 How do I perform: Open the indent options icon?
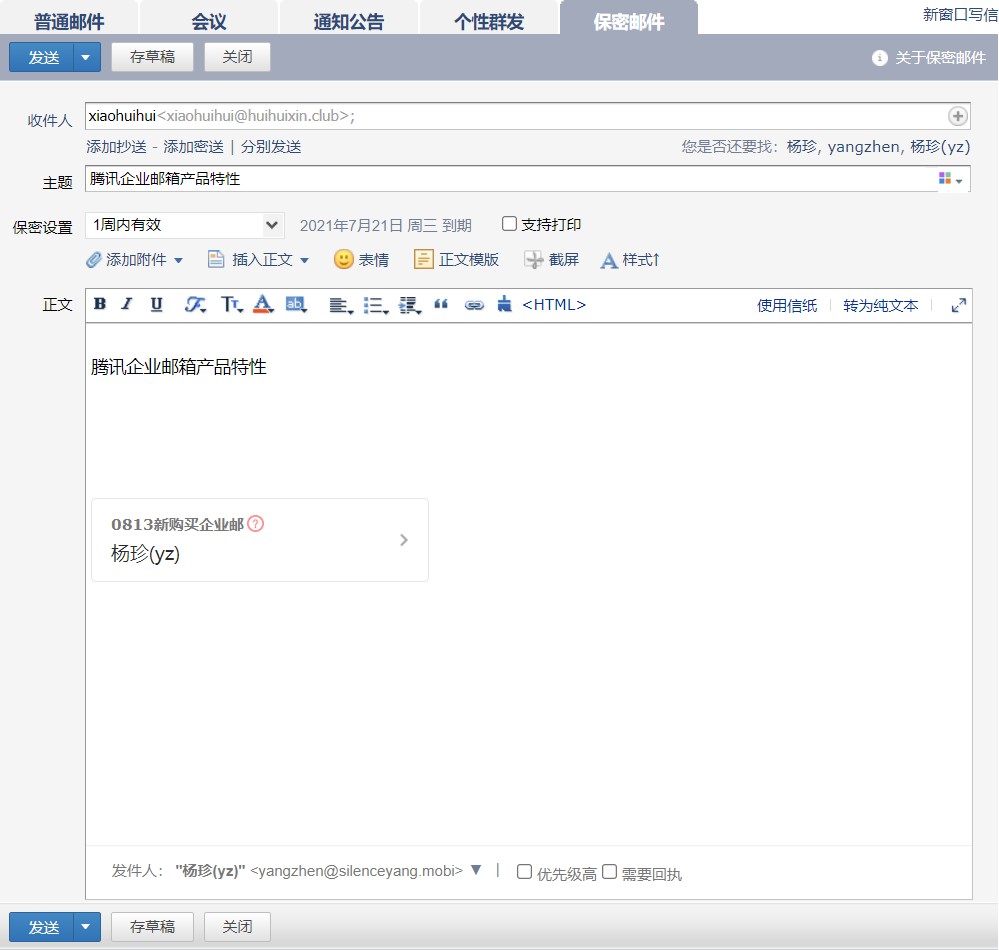(410, 305)
